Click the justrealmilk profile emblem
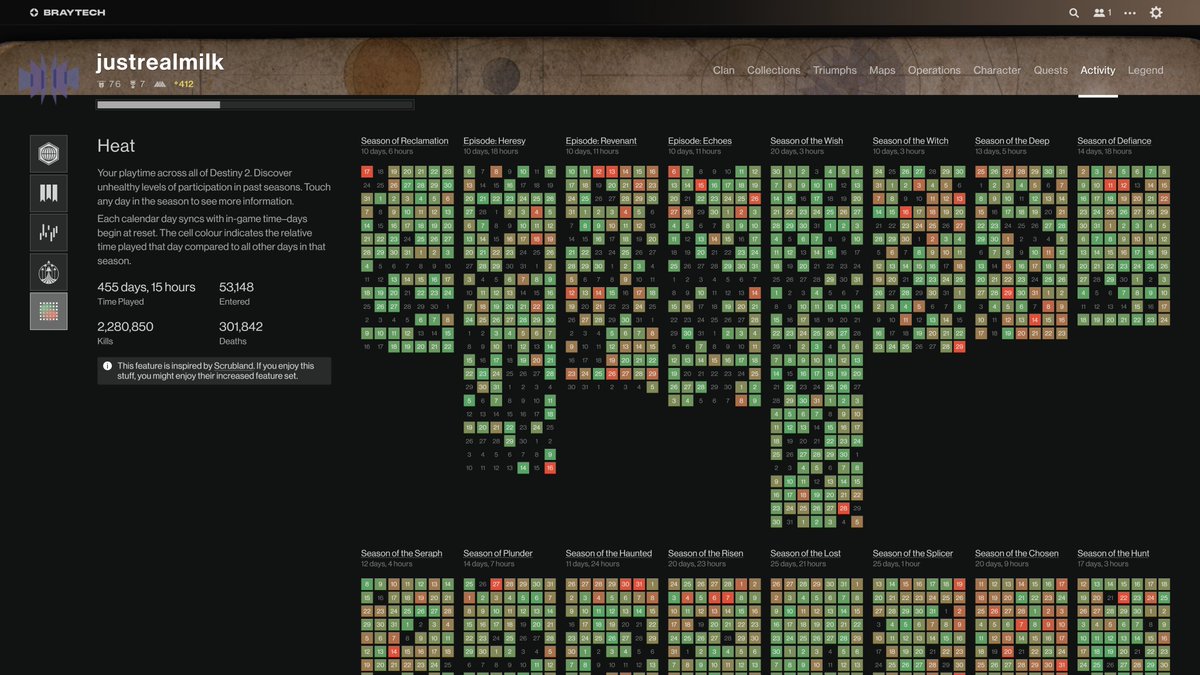The image size is (1200, 675). coord(49,78)
